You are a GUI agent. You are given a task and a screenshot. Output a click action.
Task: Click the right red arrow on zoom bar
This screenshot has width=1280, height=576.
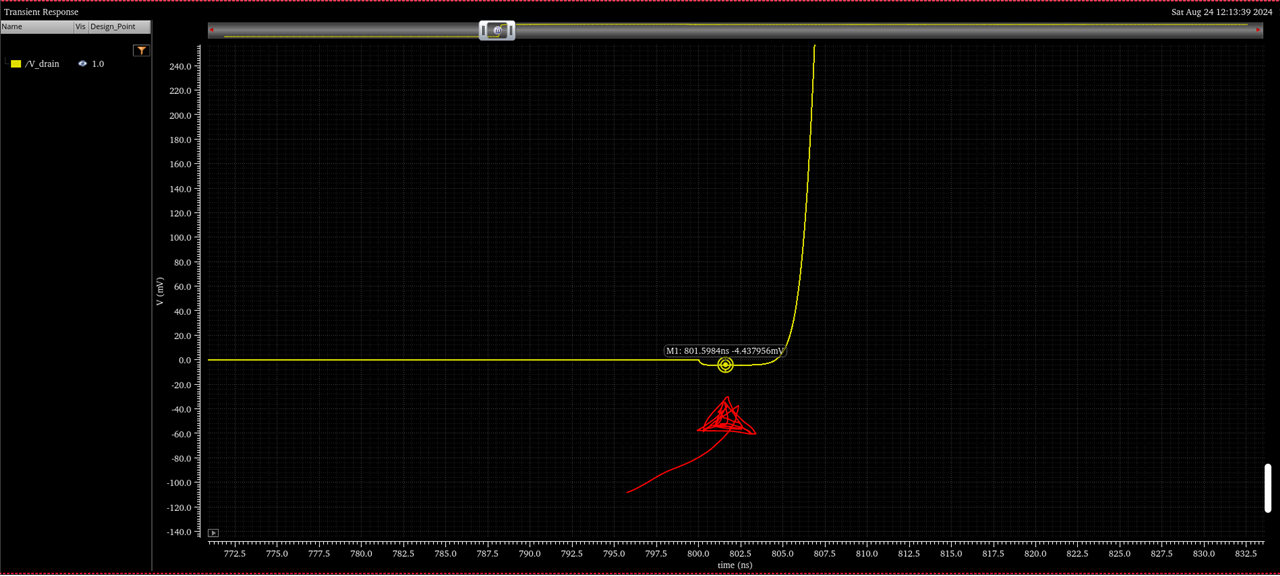tap(1258, 30)
